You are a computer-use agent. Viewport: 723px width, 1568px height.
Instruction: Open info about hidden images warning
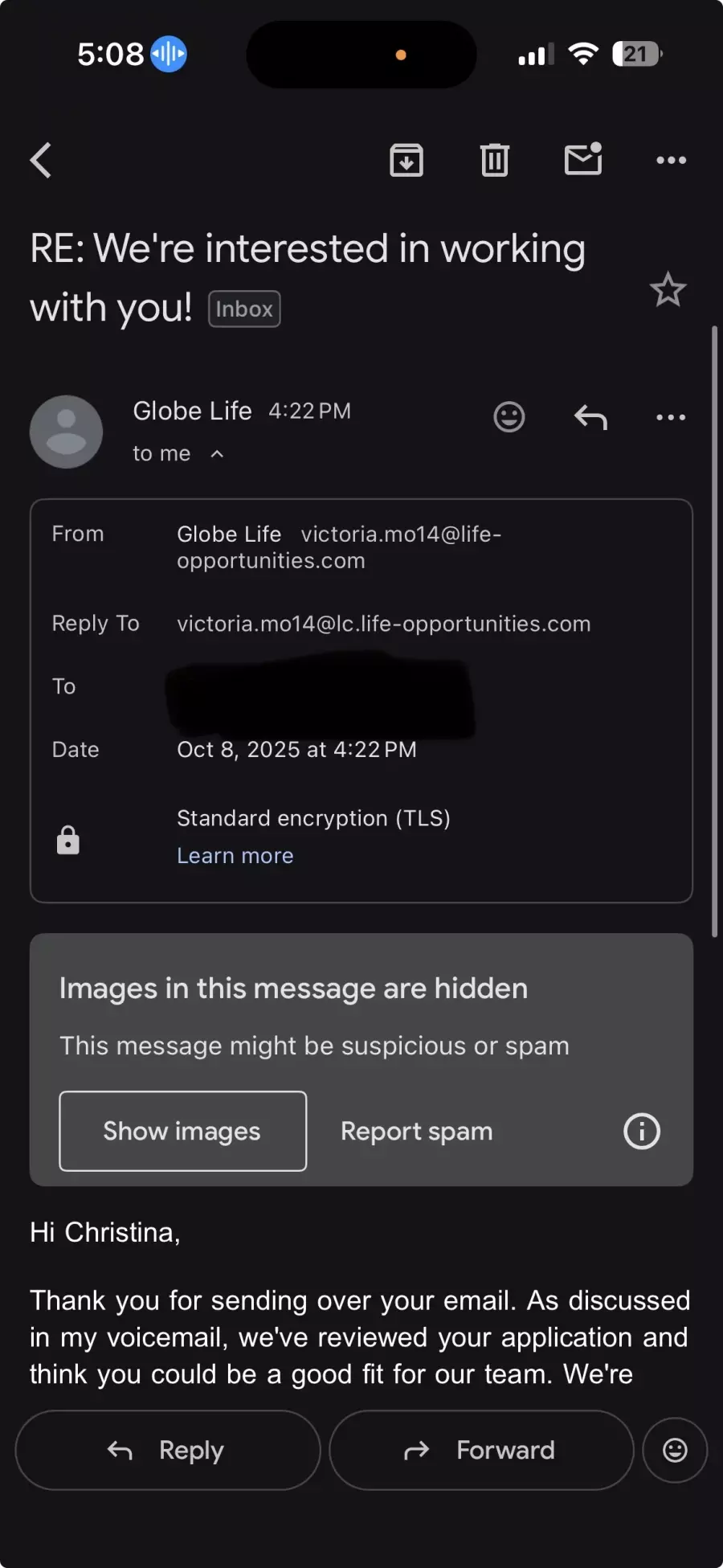pos(641,1131)
